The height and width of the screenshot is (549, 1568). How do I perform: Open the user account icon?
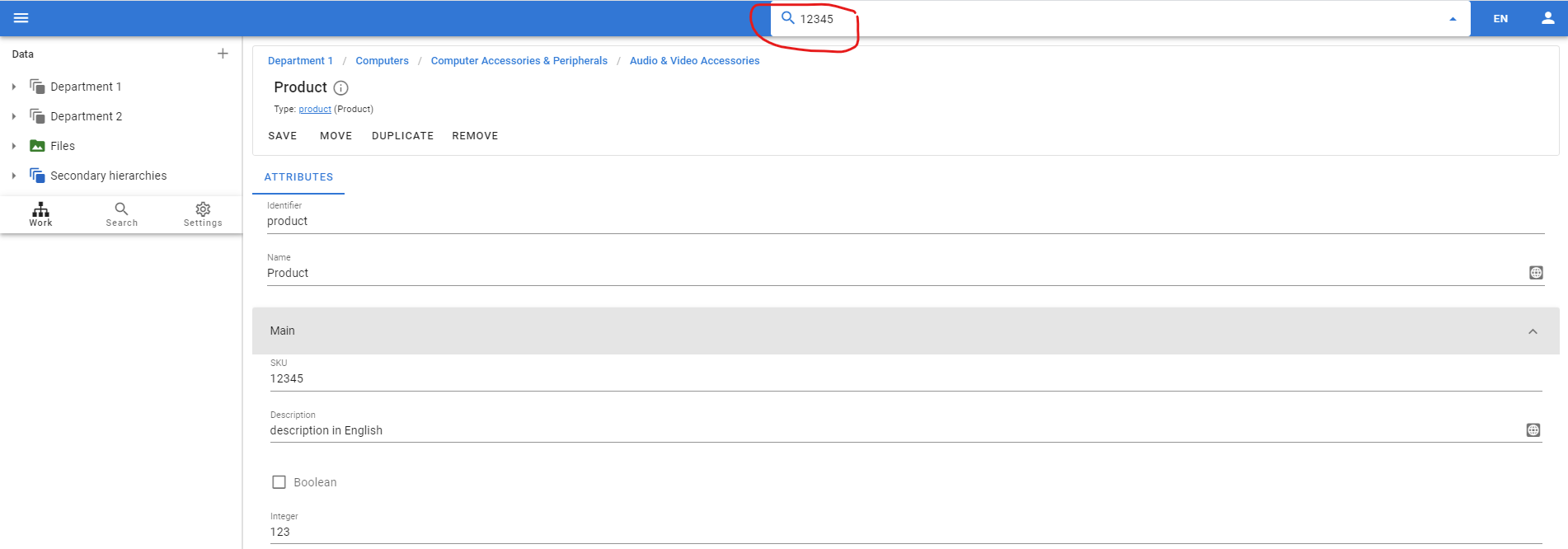tap(1548, 18)
